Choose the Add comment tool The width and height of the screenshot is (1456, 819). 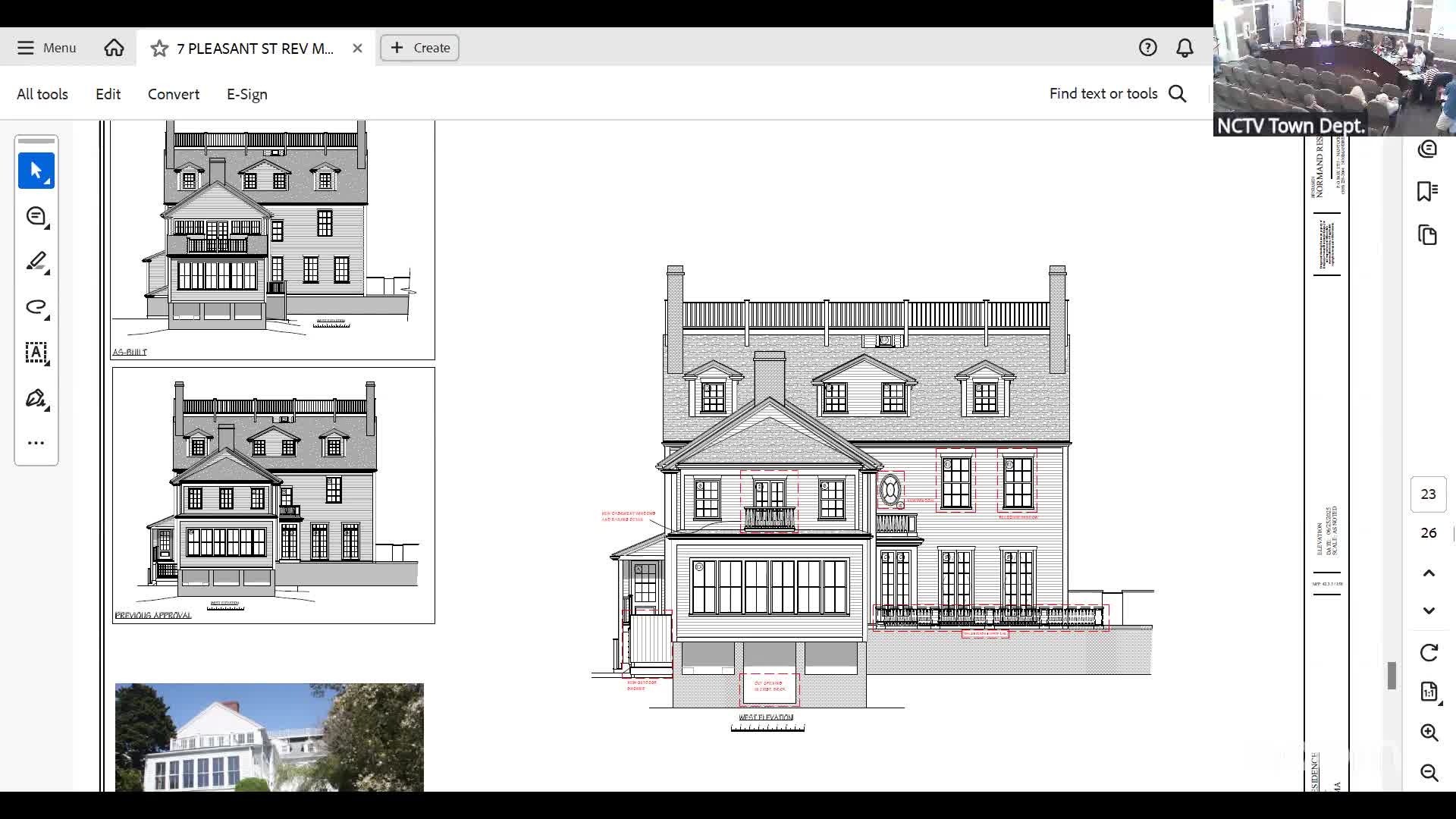click(36, 216)
